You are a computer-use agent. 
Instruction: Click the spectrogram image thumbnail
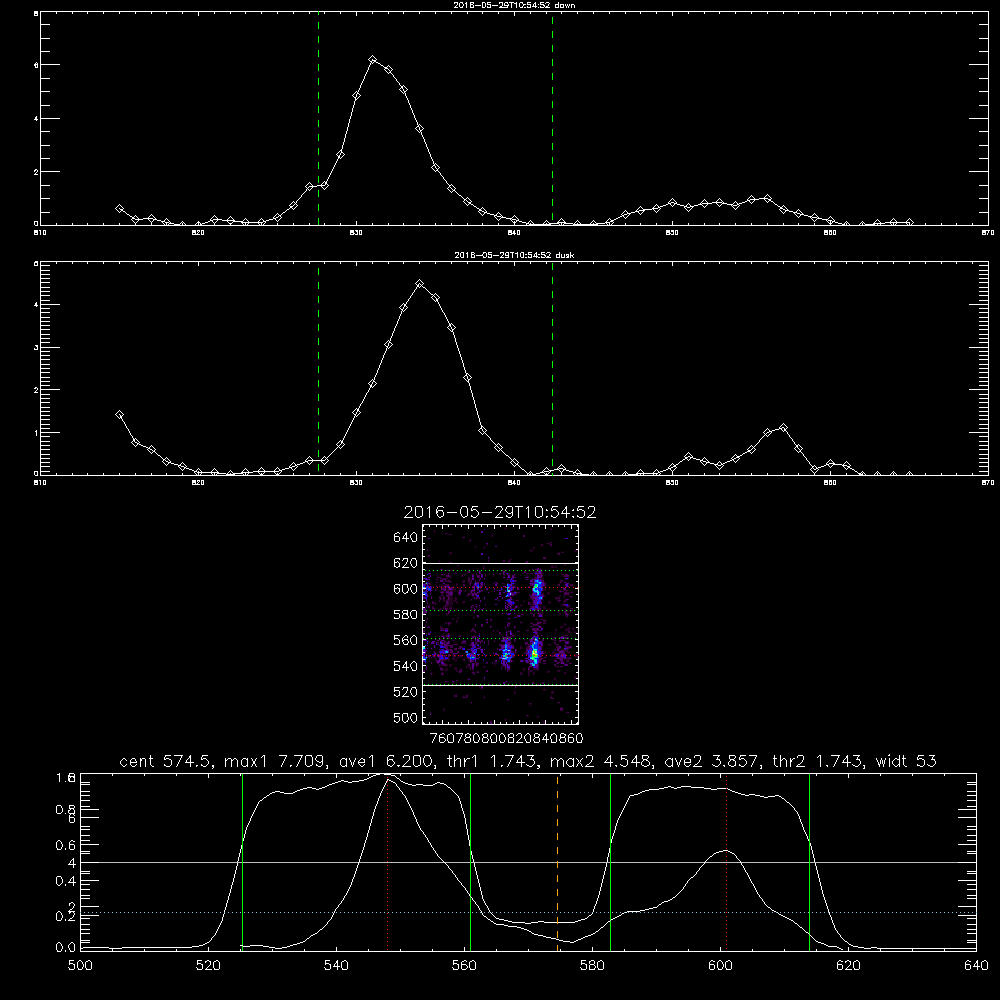tap(501, 624)
